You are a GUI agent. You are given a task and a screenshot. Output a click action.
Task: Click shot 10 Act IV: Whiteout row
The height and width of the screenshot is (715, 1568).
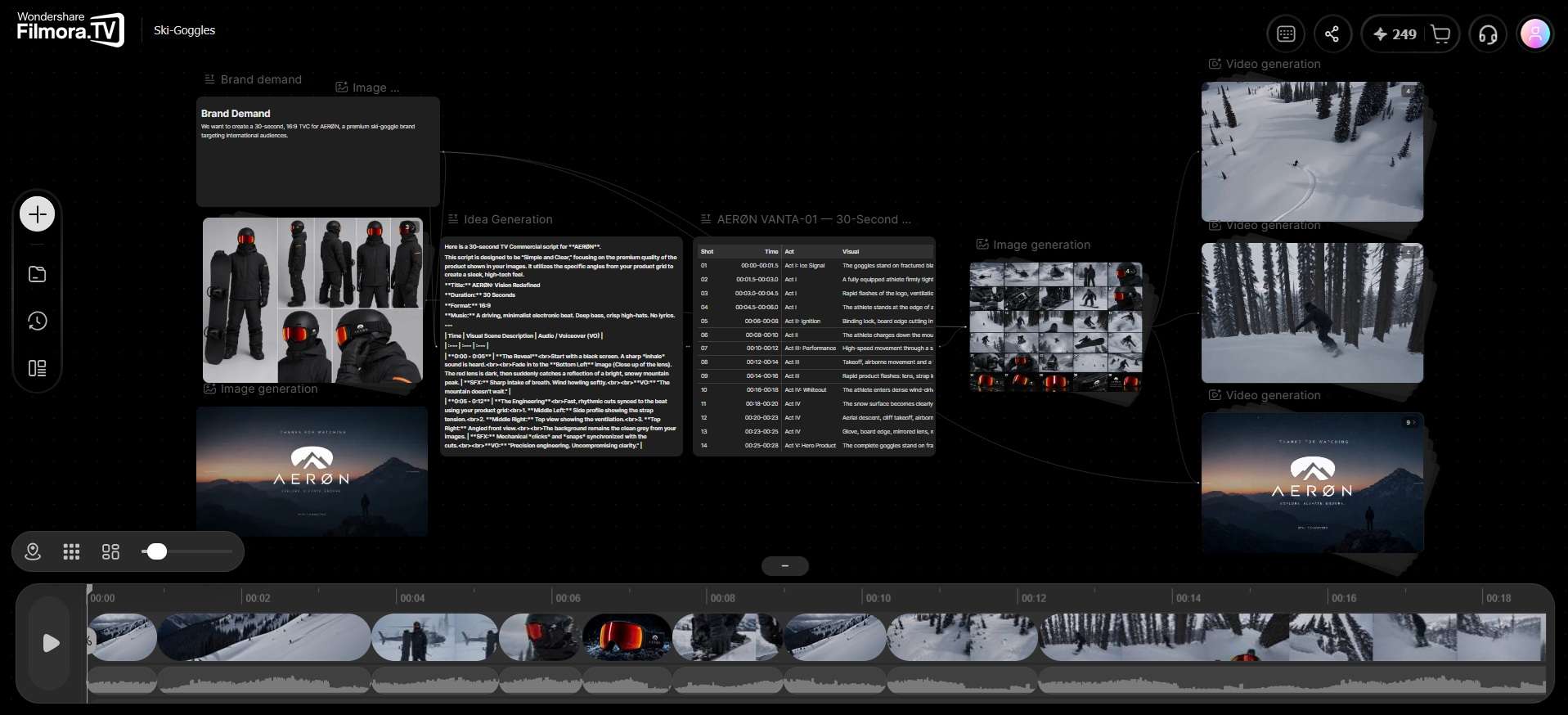tap(815, 389)
